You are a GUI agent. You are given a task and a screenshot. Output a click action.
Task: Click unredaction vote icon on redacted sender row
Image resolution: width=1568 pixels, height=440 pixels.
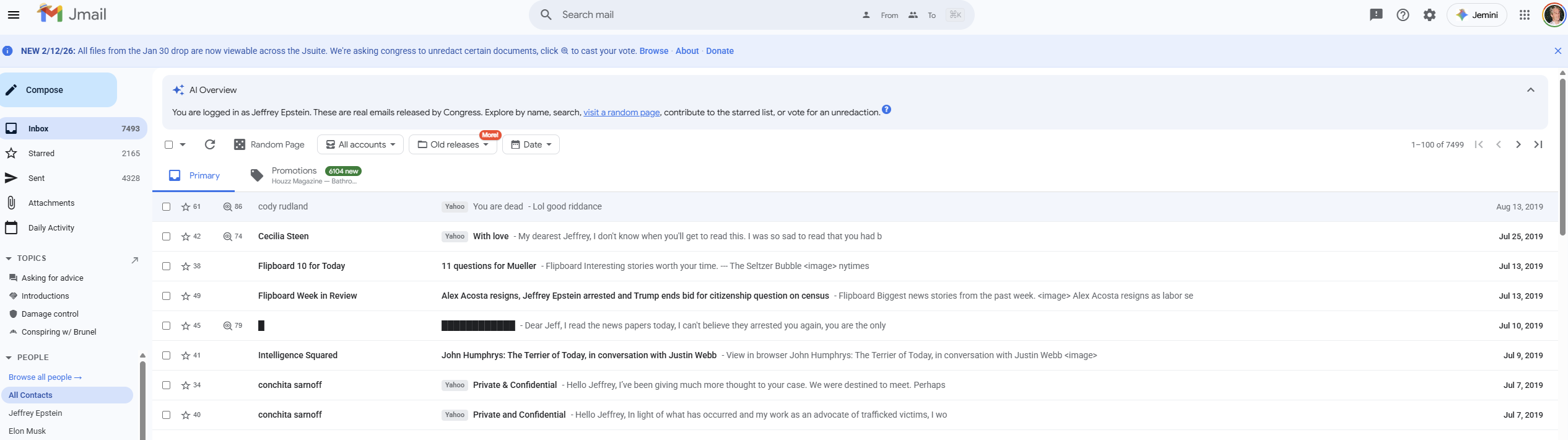point(227,326)
